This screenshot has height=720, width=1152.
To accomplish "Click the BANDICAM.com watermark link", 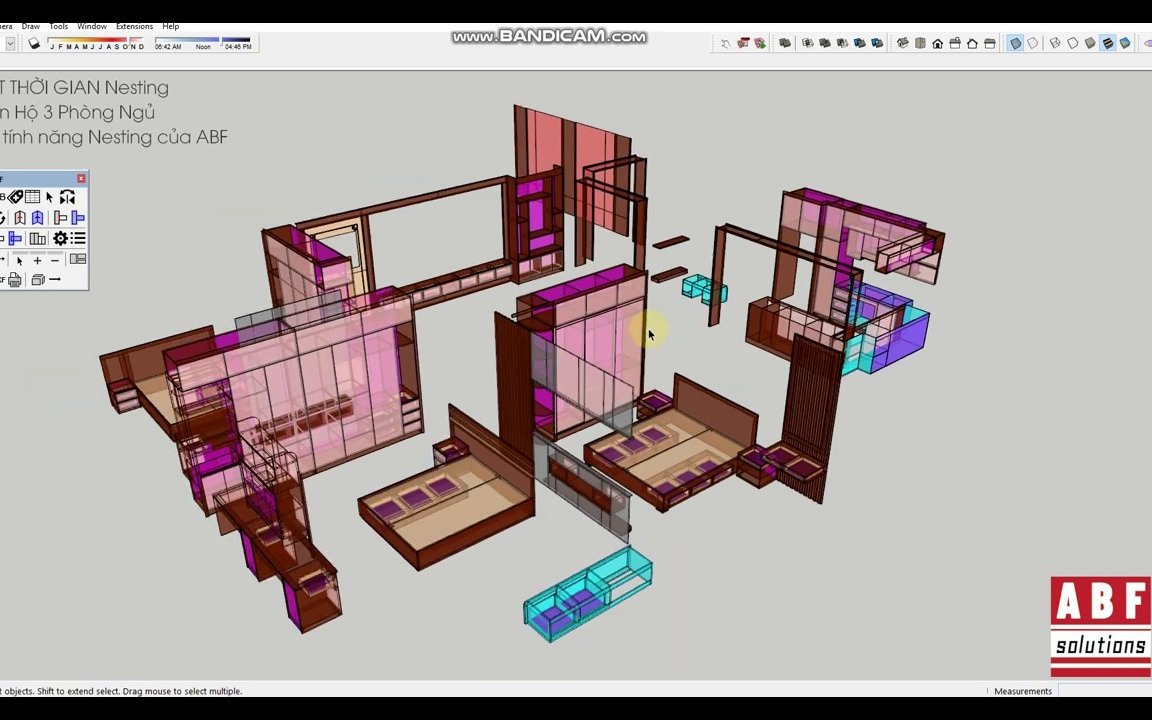I will (x=549, y=36).
